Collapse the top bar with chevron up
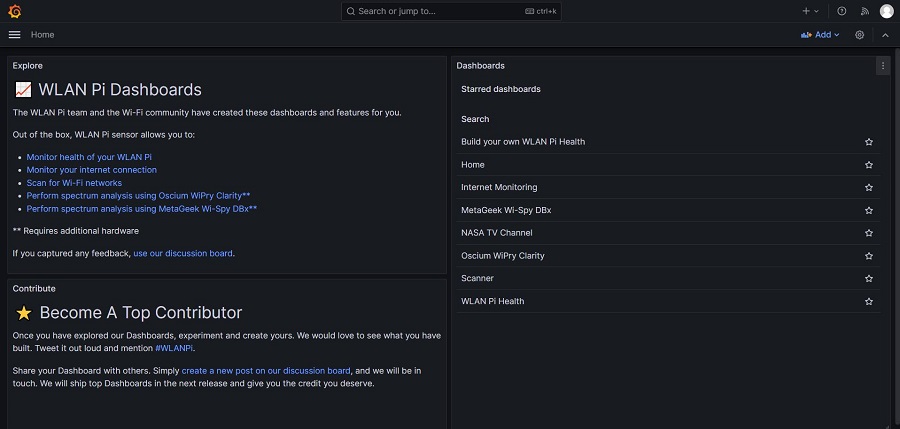This screenshot has width=900, height=429. point(885,35)
